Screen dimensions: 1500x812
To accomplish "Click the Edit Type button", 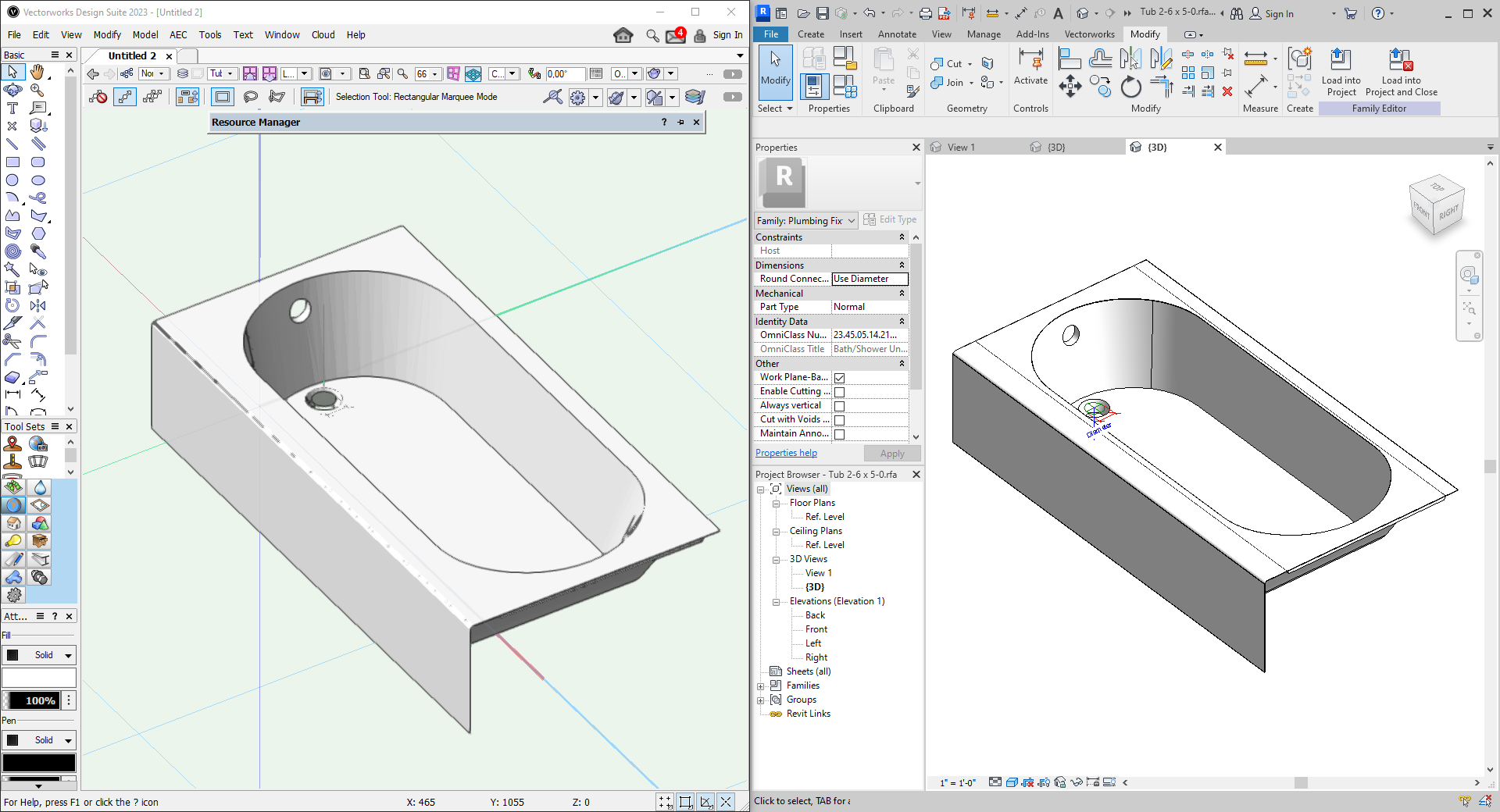I will [x=890, y=220].
